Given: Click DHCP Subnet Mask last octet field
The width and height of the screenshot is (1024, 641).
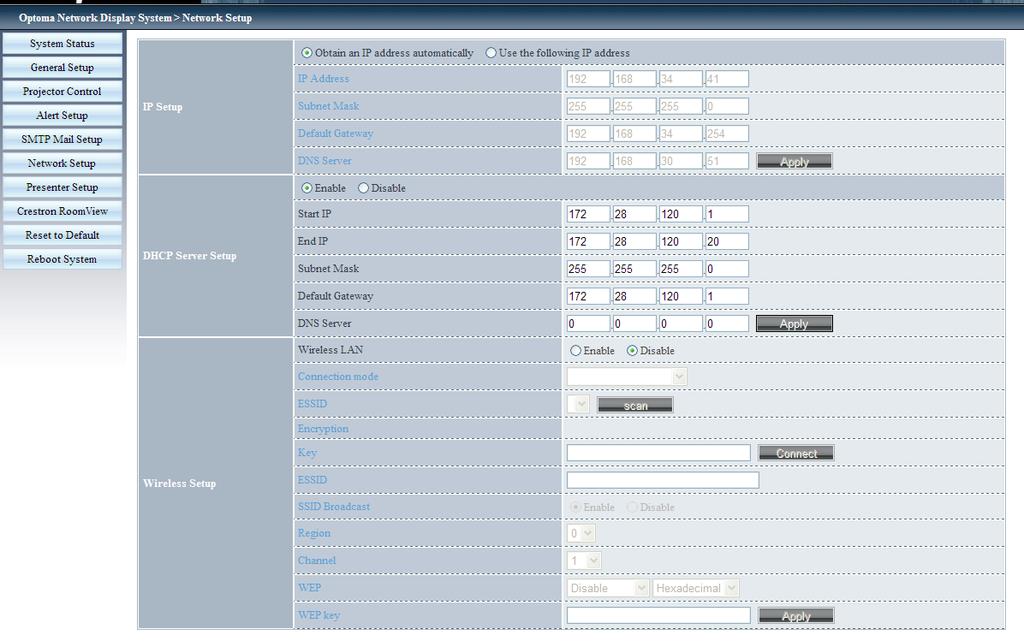Looking at the screenshot, I should (x=727, y=269).
